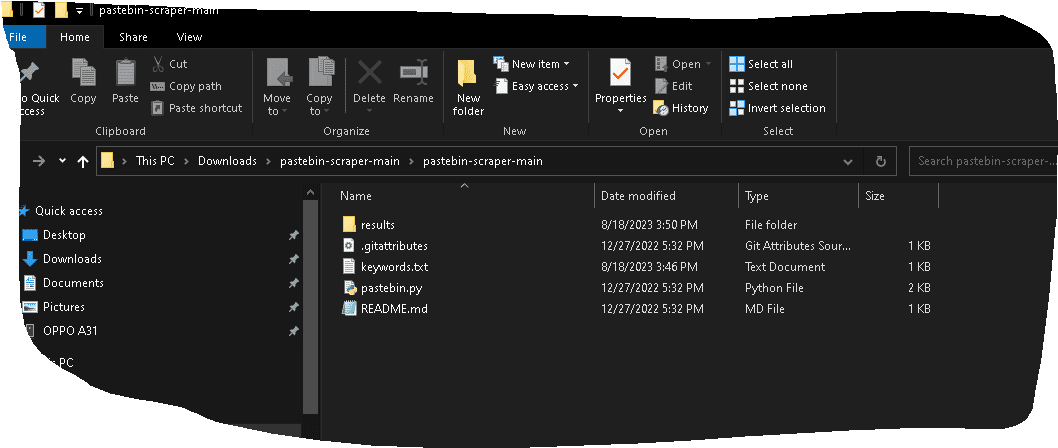Screen dimensions: 1058x448
Task: Click the History command
Action: click(681, 108)
